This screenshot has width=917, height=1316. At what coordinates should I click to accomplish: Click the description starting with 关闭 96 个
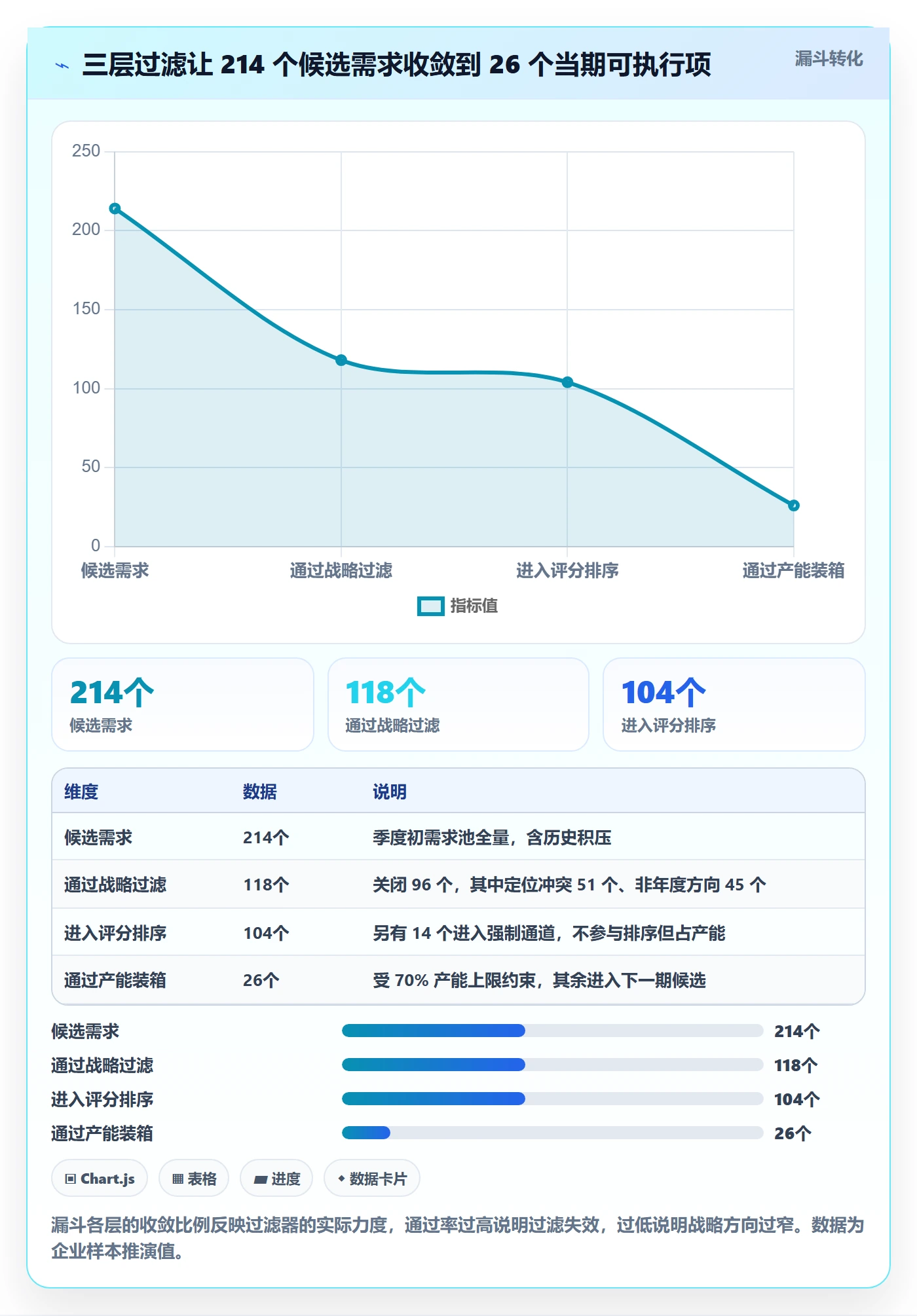(x=569, y=885)
